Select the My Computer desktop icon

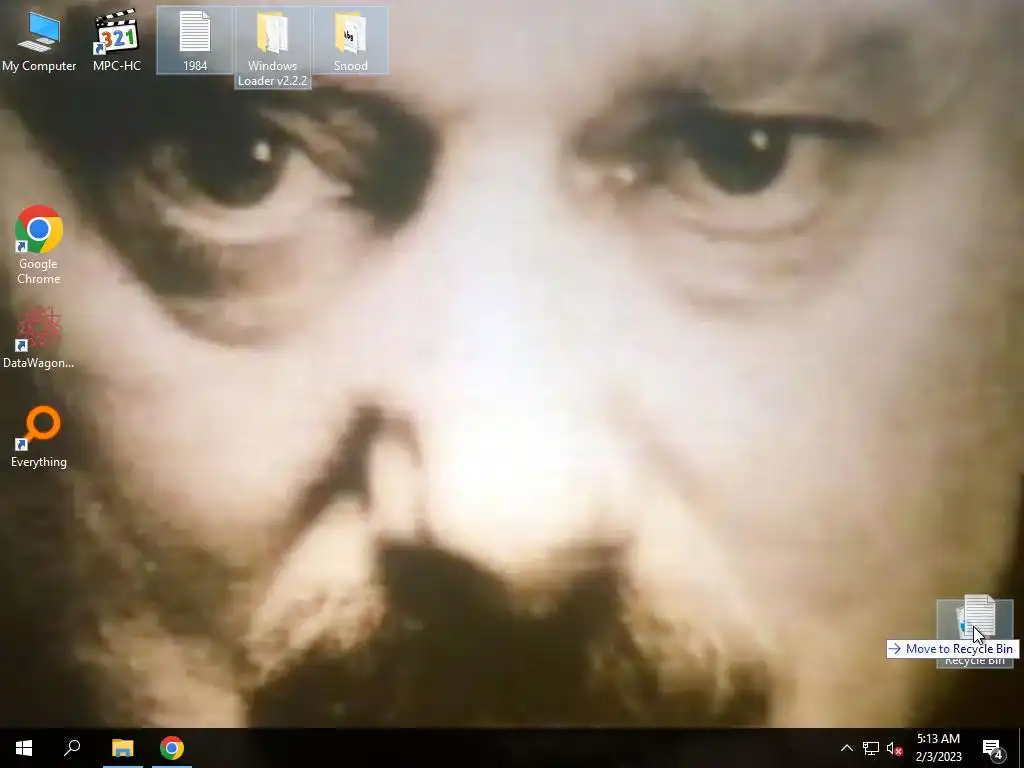[x=39, y=40]
